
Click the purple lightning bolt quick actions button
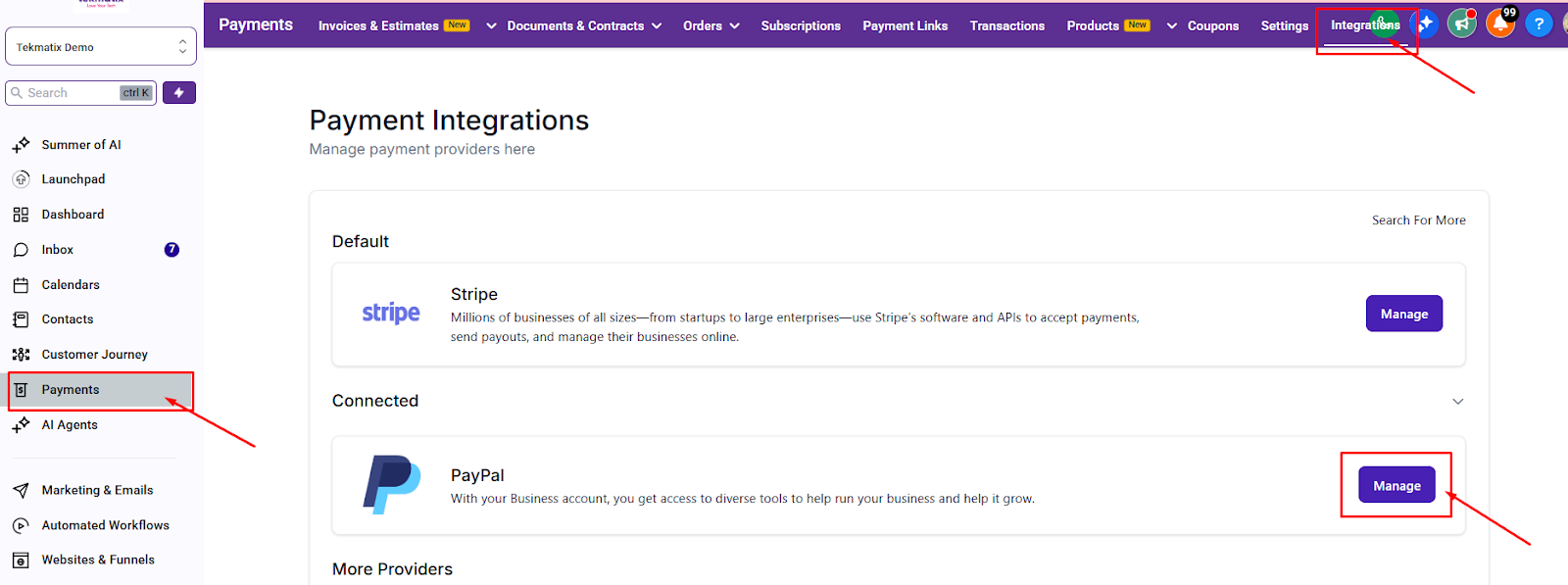(178, 93)
